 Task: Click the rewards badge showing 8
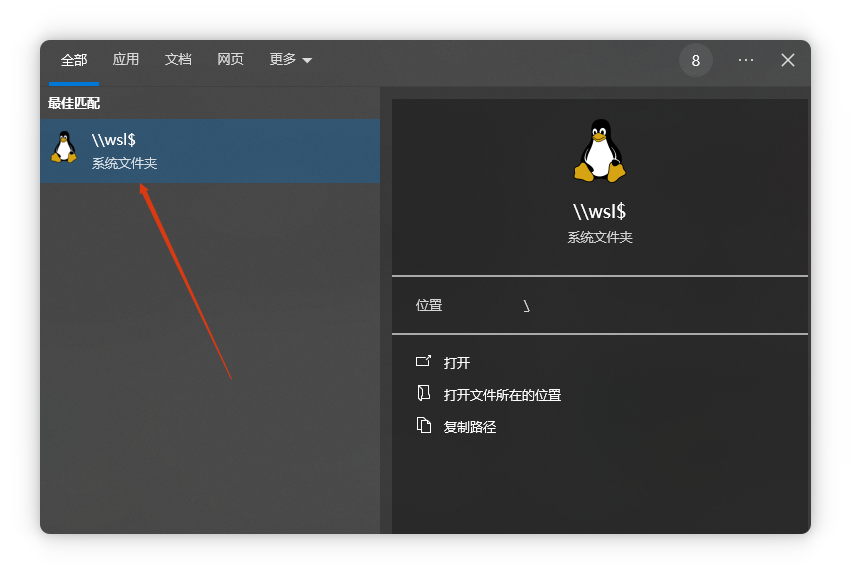pos(695,60)
